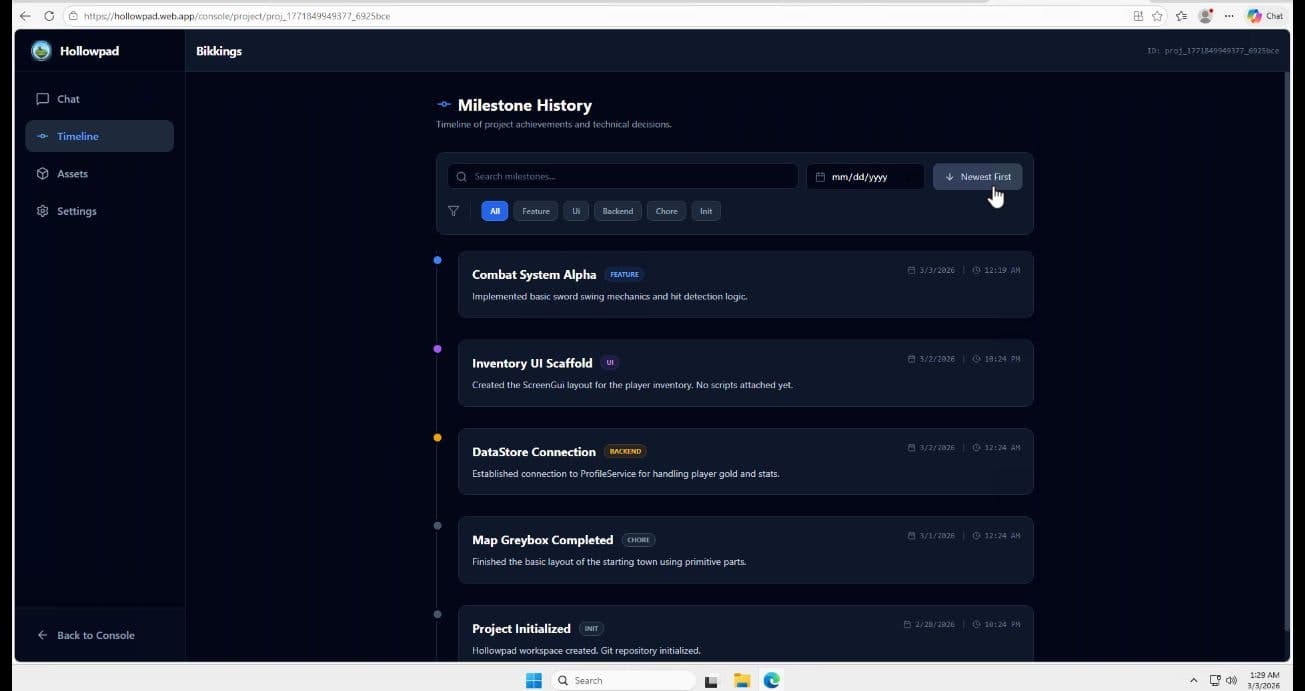The image size is (1305, 691).
Task: Click the filter funnel icon below the search bar
Action: (453, 211)
